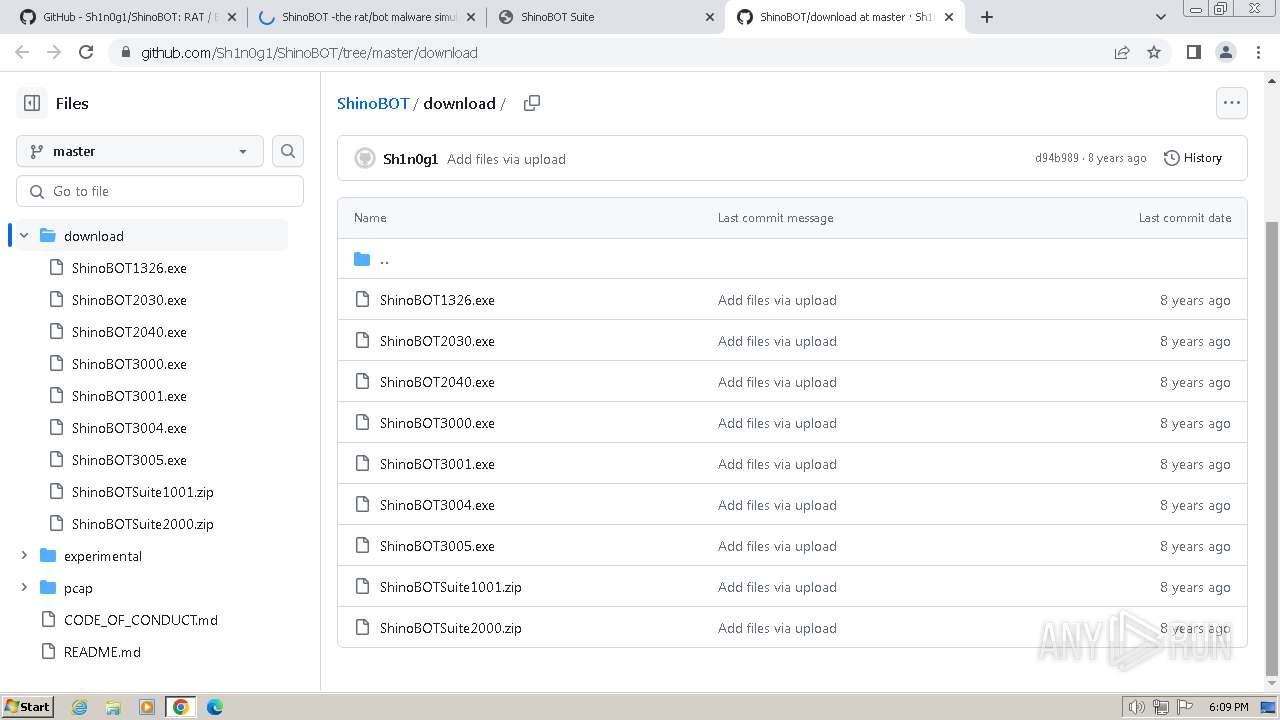Open the parent directory '..' link
Image resolution: width=1280 pixels, height=720 pixels.
click(x=384, y=259)
